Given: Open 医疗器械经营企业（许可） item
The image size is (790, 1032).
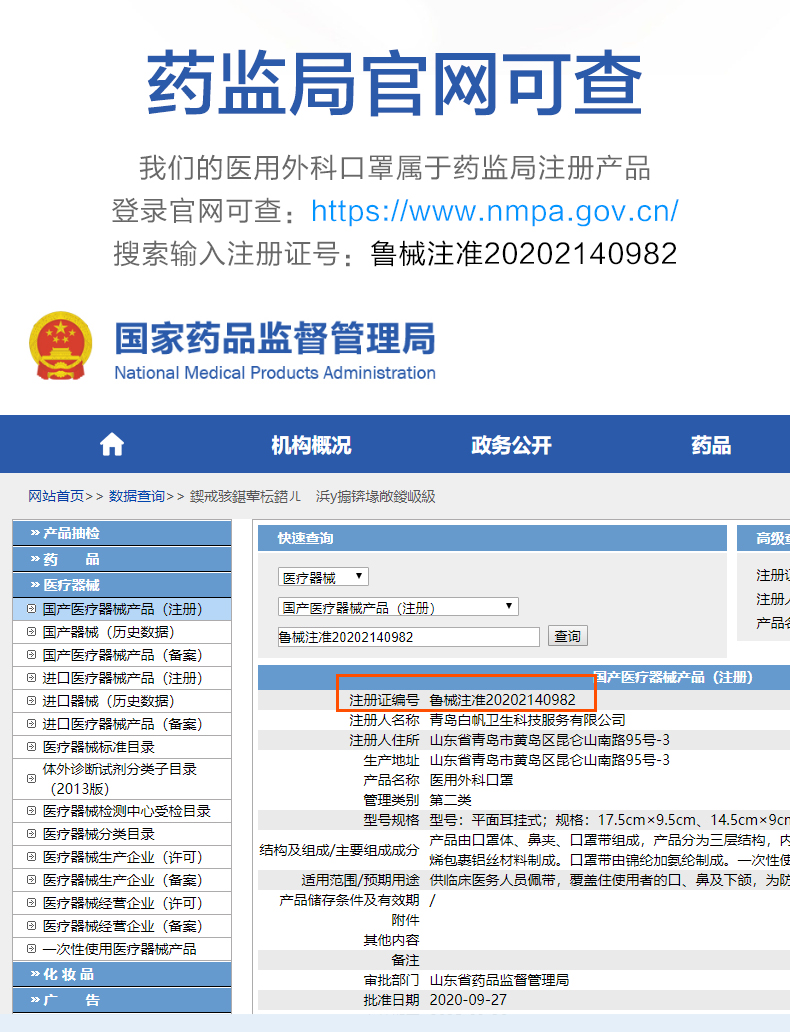Looking at the screenshot, I should coord(122,903).
